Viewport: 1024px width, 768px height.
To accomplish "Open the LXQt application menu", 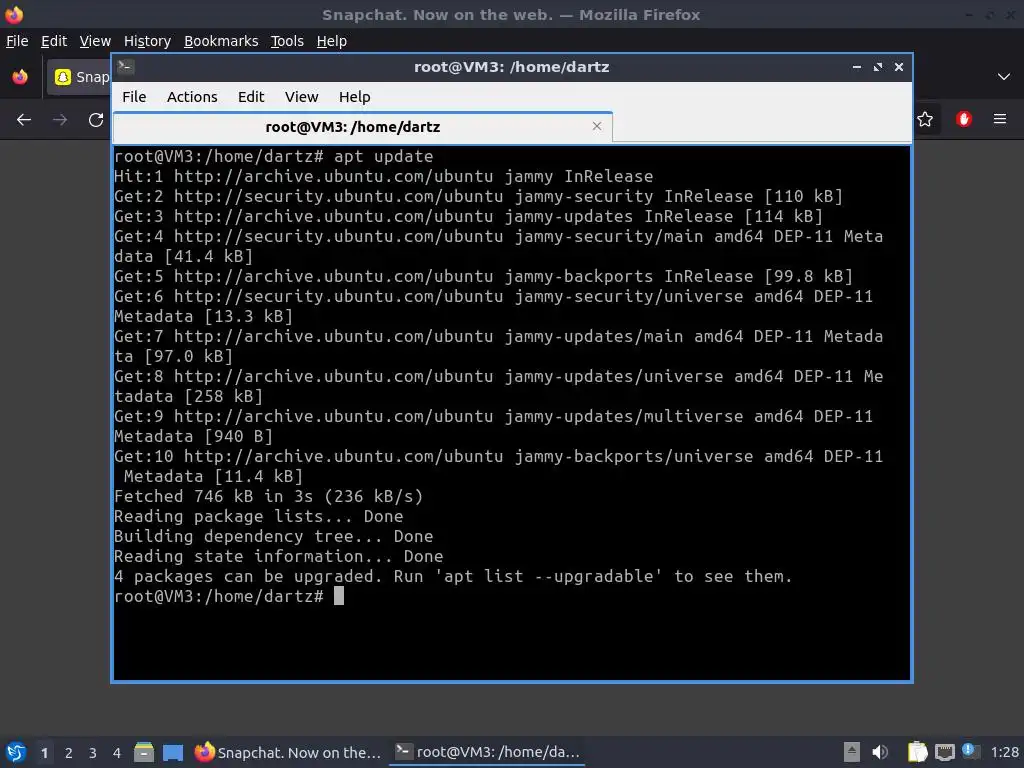I will 16,752.
